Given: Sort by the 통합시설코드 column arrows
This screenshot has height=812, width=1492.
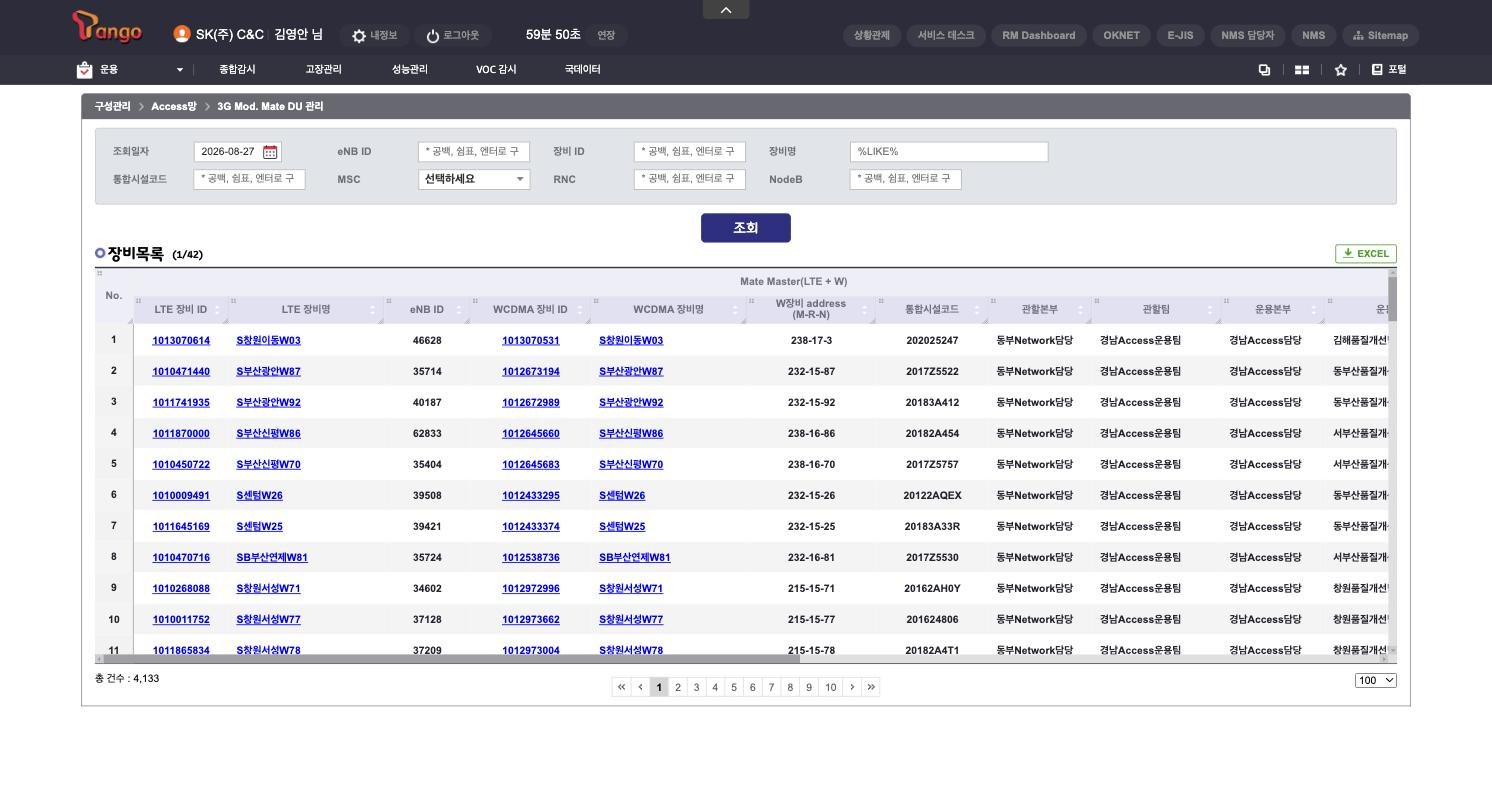Looking at the screenshot, I should (x=977, y=310).
